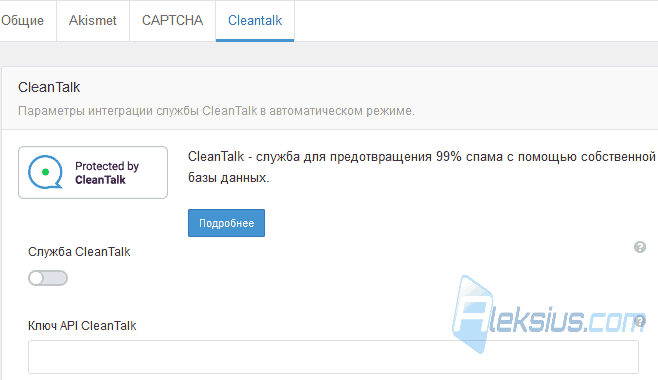Select the Cleantalk tab
Image resolution: width=658 pixels, height=380 pixels.
coord(255,20)
